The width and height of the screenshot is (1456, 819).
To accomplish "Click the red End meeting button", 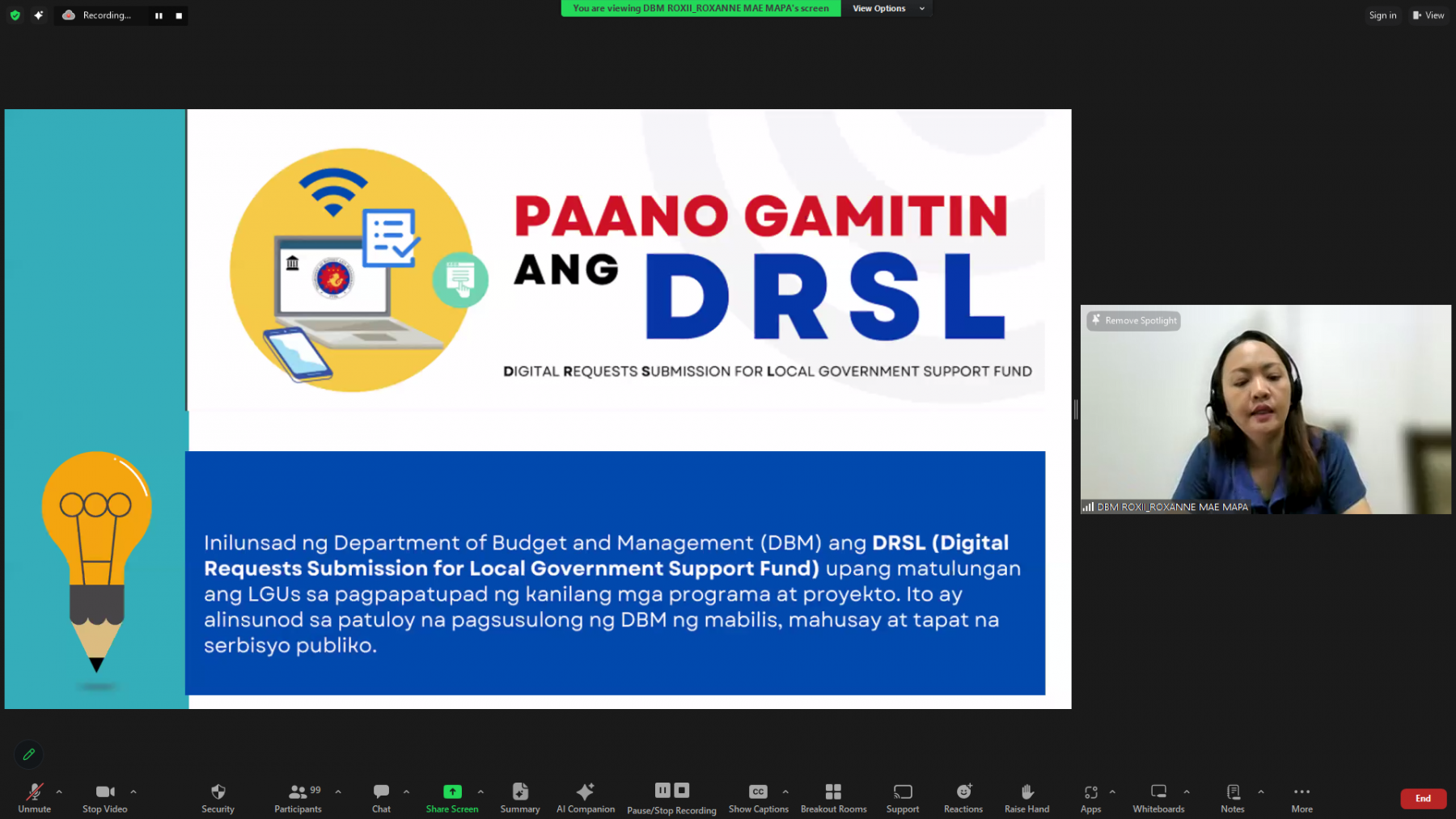I will (x=1423, y=798).
